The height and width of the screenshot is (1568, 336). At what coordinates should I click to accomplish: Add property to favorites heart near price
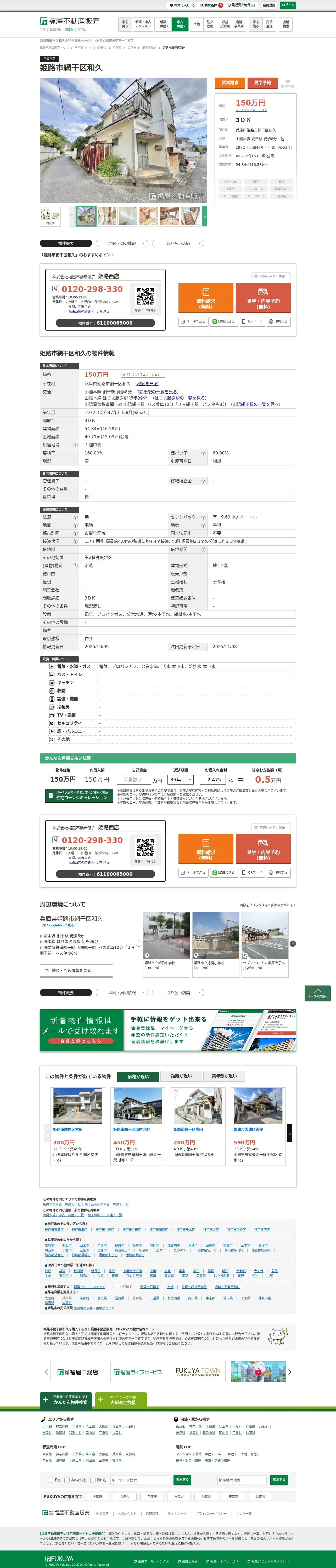point(287,83)
